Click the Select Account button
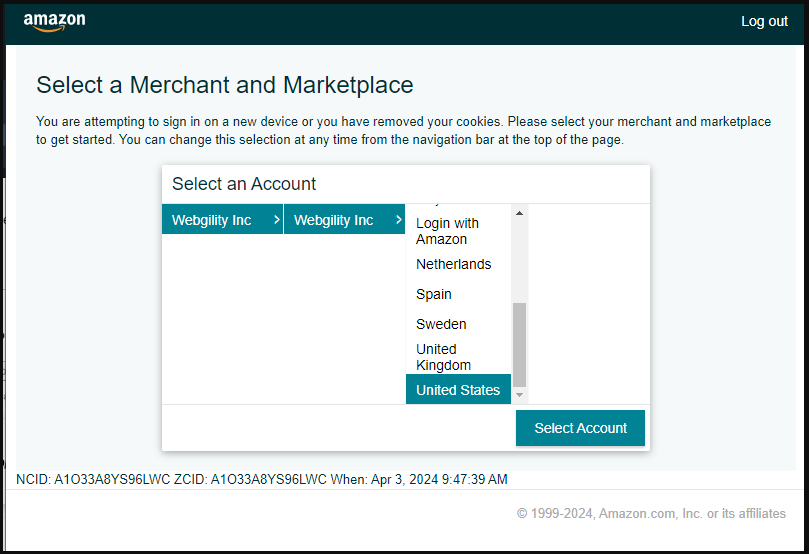The height and width of the screenshot is (554, 809). click(x=580, y=428)
